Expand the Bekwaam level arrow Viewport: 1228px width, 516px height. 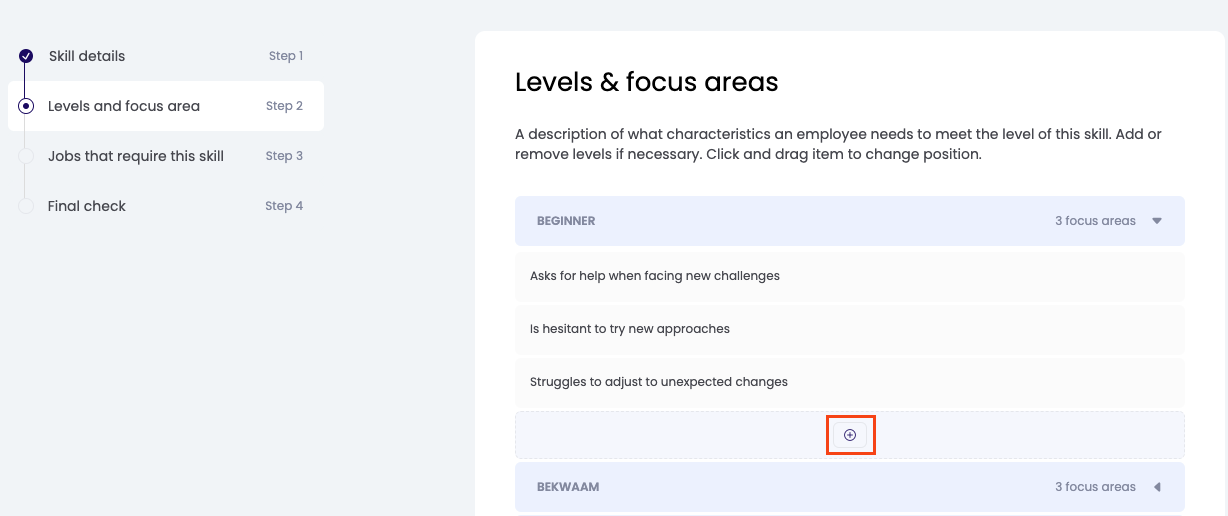click(x=1157, y=487)
